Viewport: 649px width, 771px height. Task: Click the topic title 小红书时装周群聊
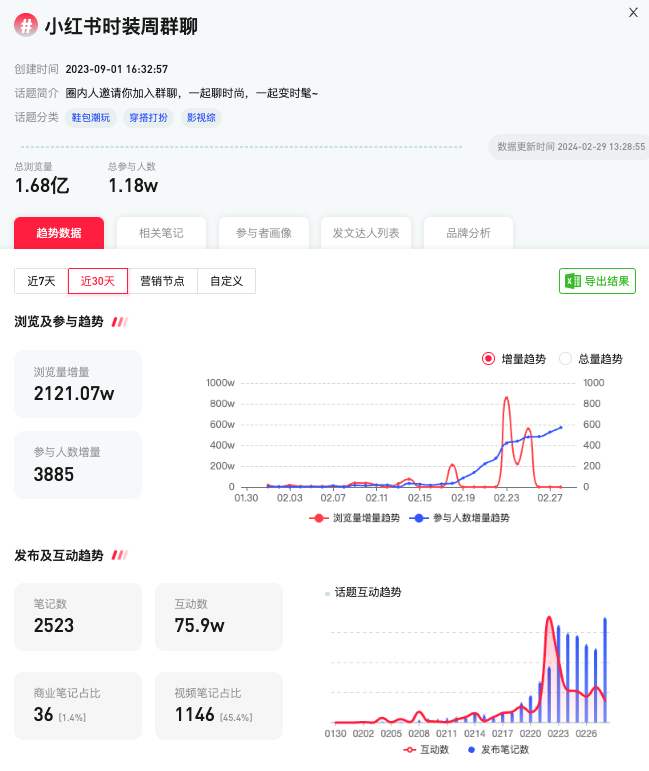(121, 26)
